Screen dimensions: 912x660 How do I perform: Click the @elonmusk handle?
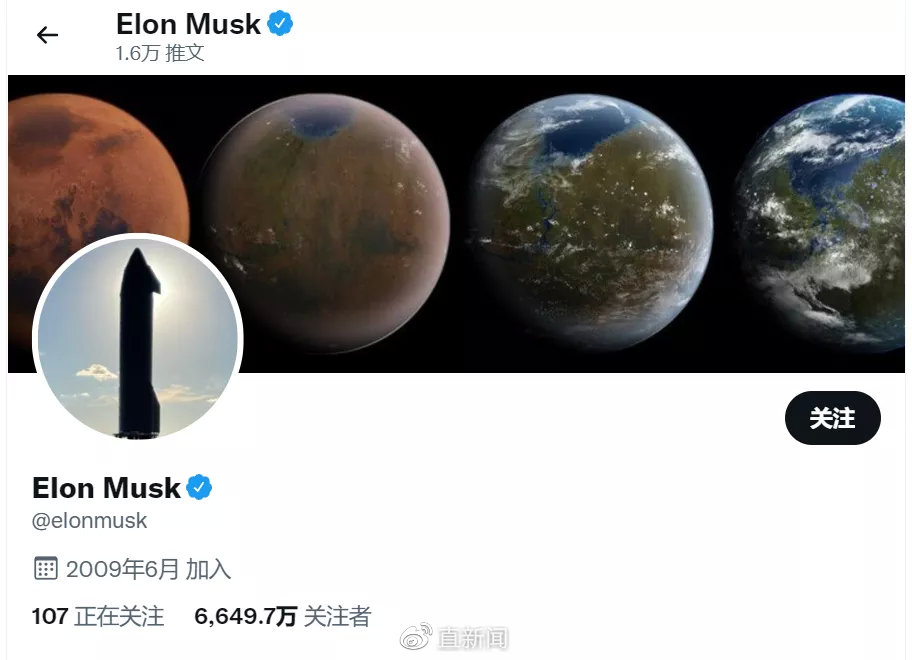(90, 520)
